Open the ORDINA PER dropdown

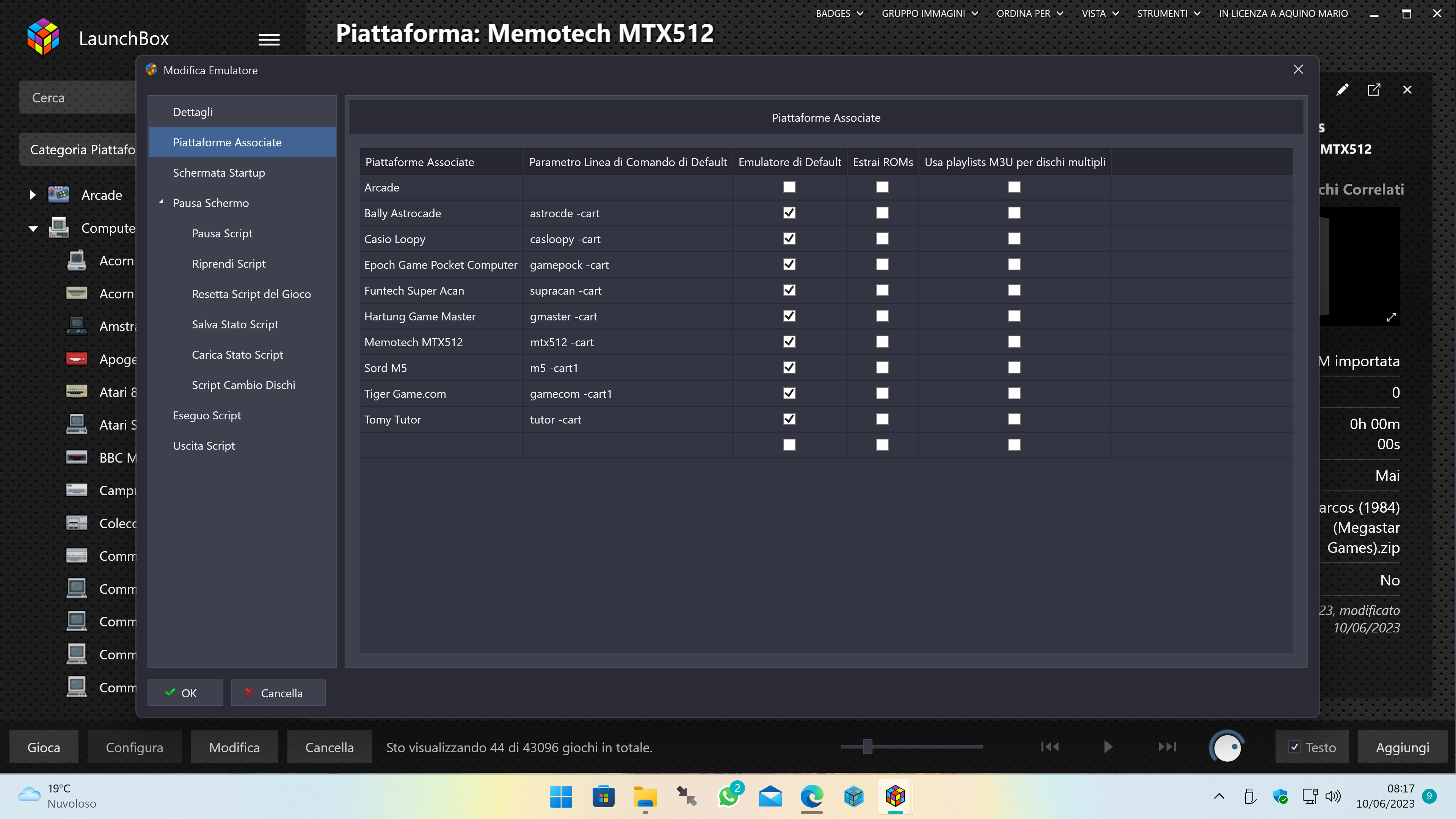(x=1030, y=14)
